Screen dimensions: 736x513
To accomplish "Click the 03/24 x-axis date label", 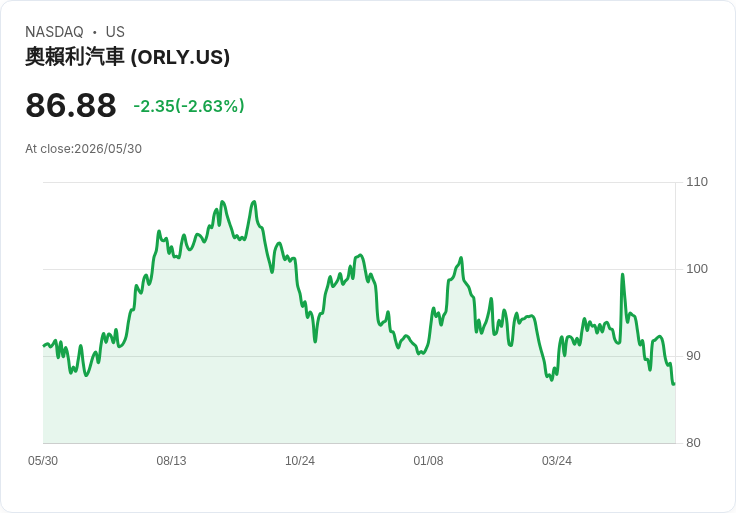I will pos(557,461).
